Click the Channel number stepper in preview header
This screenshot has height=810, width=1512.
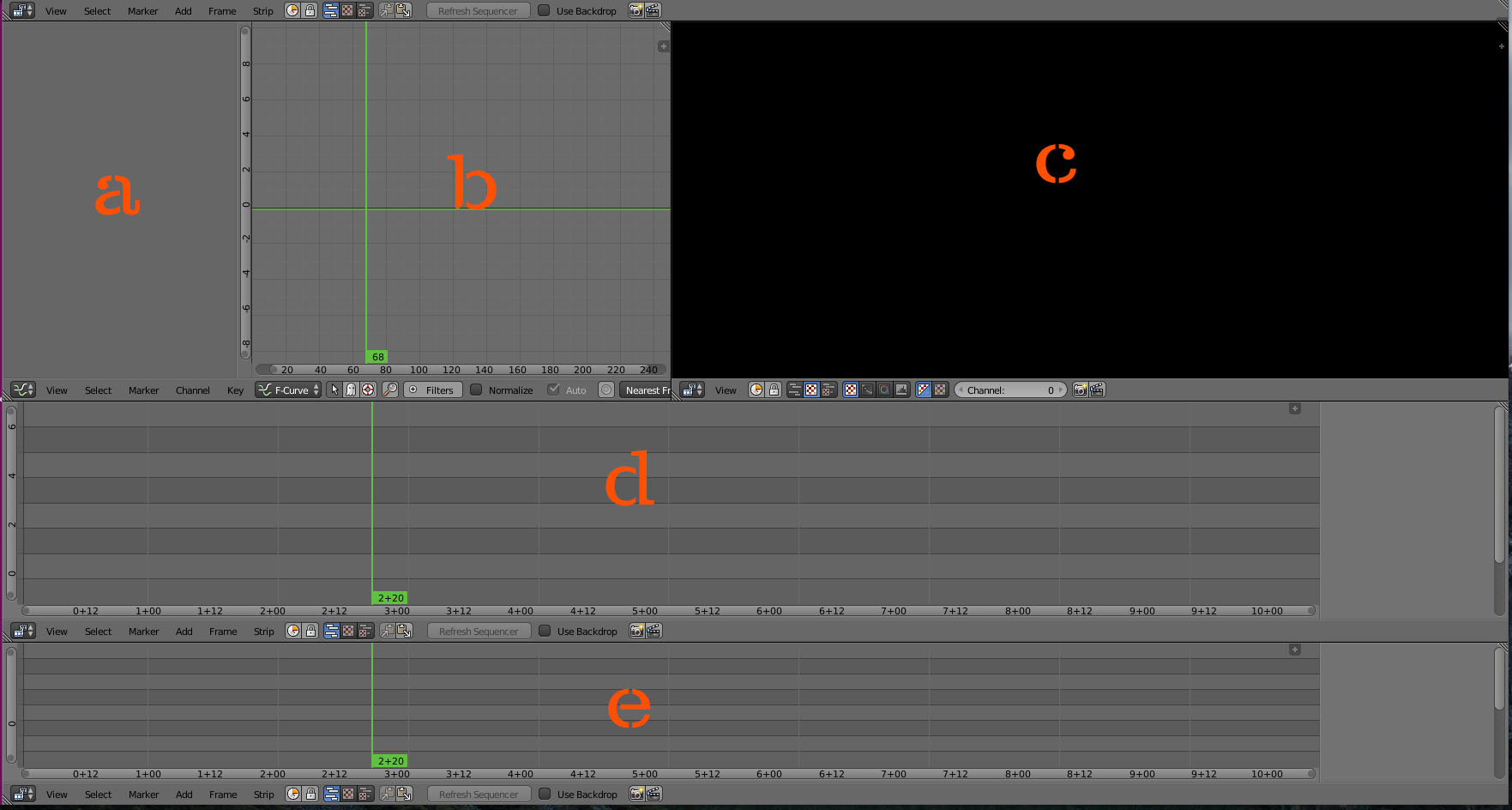click(x=1010, y=390)
